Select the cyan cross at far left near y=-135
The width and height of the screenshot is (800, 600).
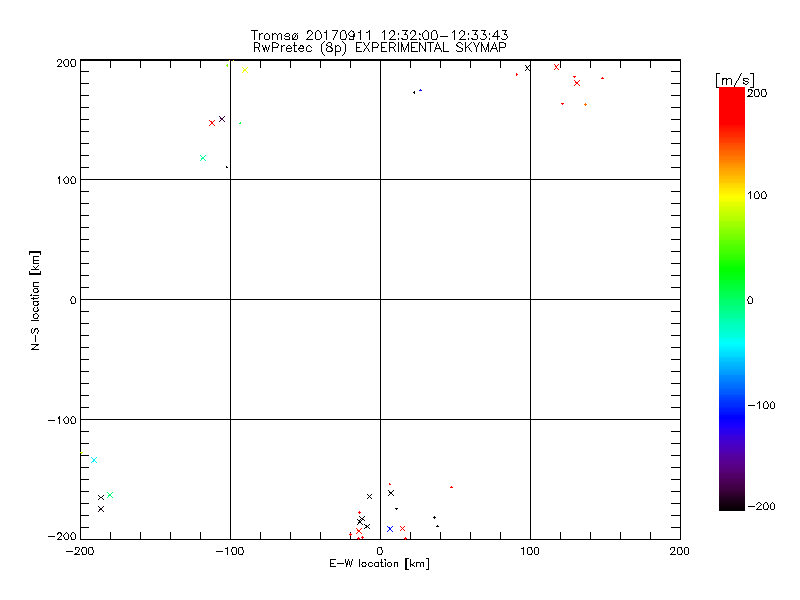(x=94, y=460)
